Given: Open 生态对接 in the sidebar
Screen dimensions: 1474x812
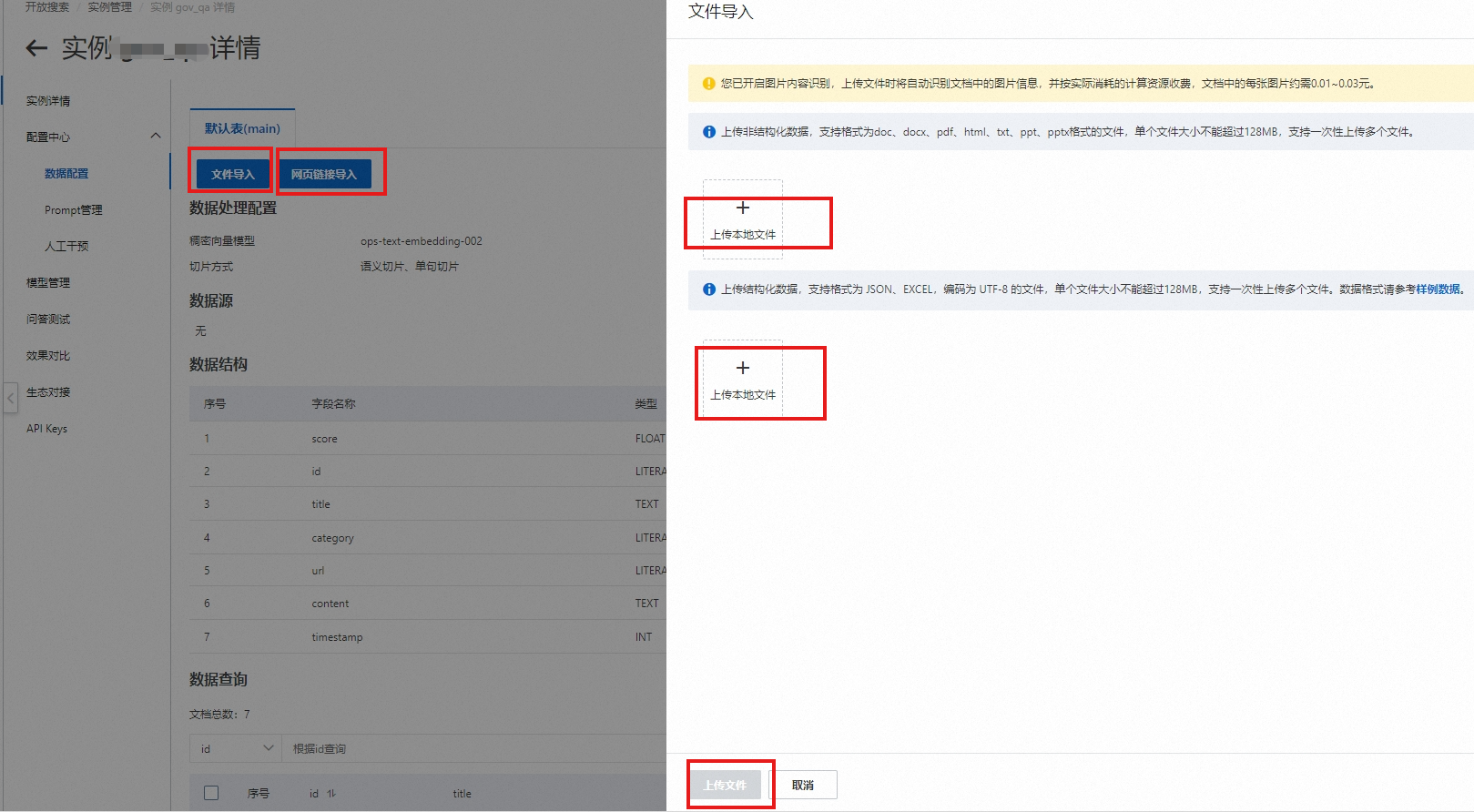Looking at the screenshot, I should (48, 392).
